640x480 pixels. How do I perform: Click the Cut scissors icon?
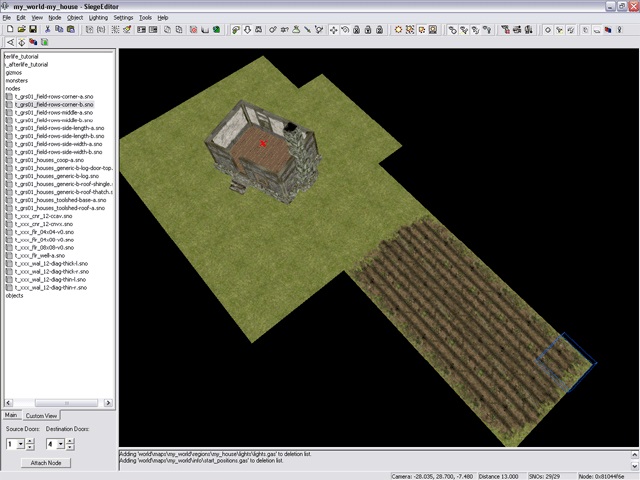tap(47, 29)
